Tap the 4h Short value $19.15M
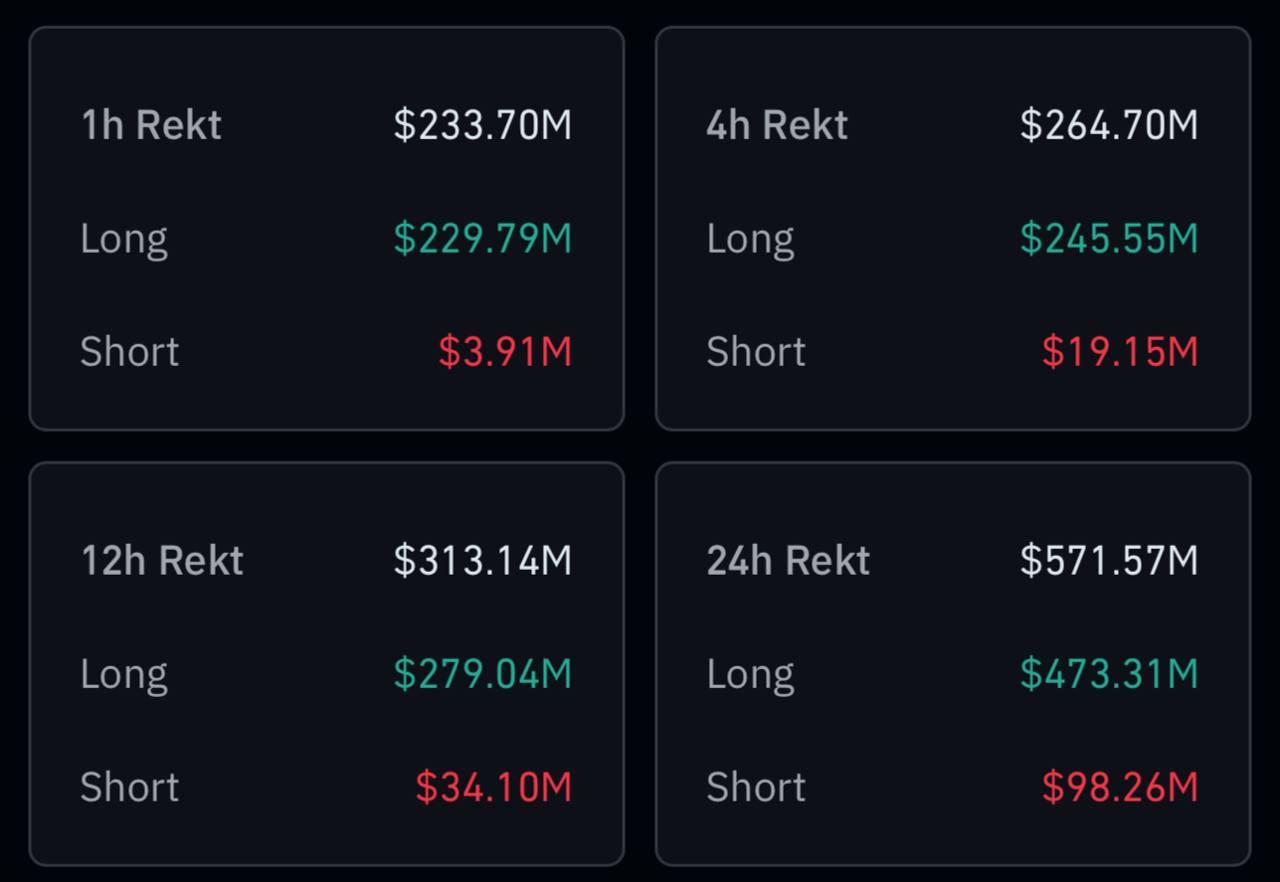1280x882 pixels. 1119,351
